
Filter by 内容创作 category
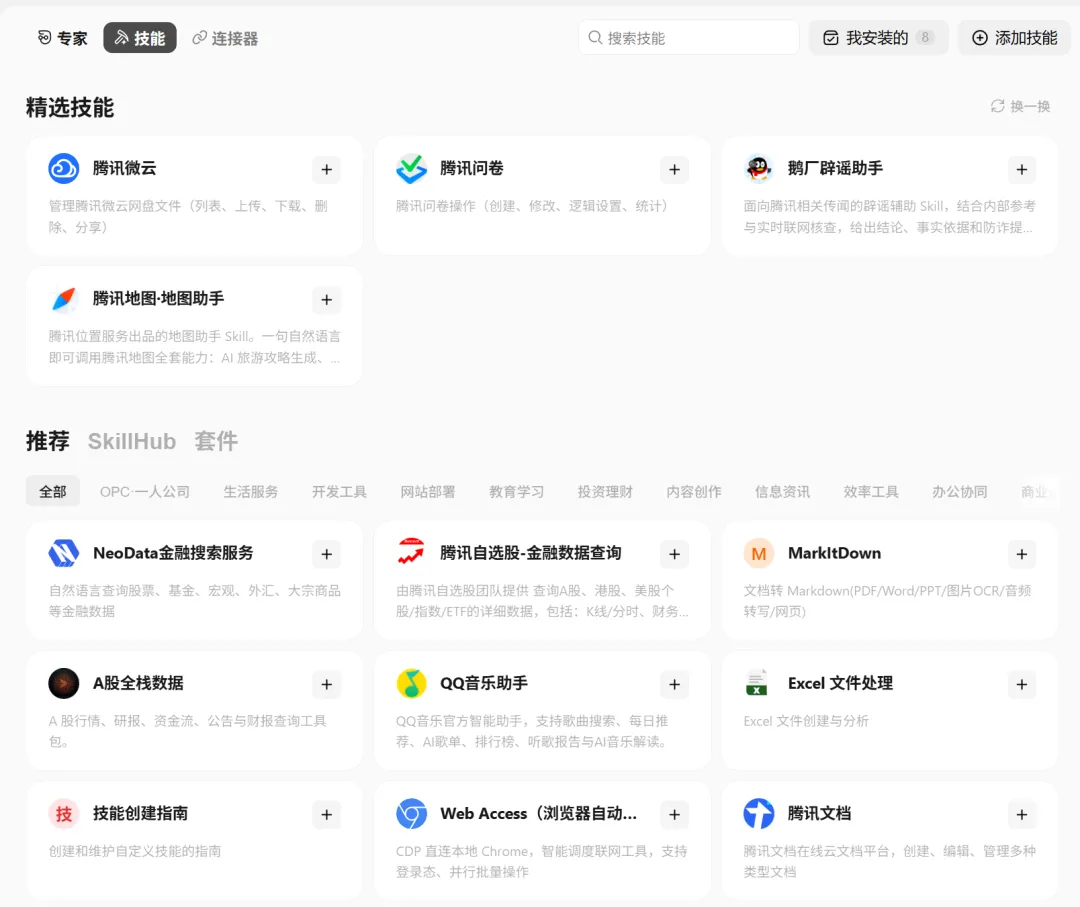coord(694,492)
